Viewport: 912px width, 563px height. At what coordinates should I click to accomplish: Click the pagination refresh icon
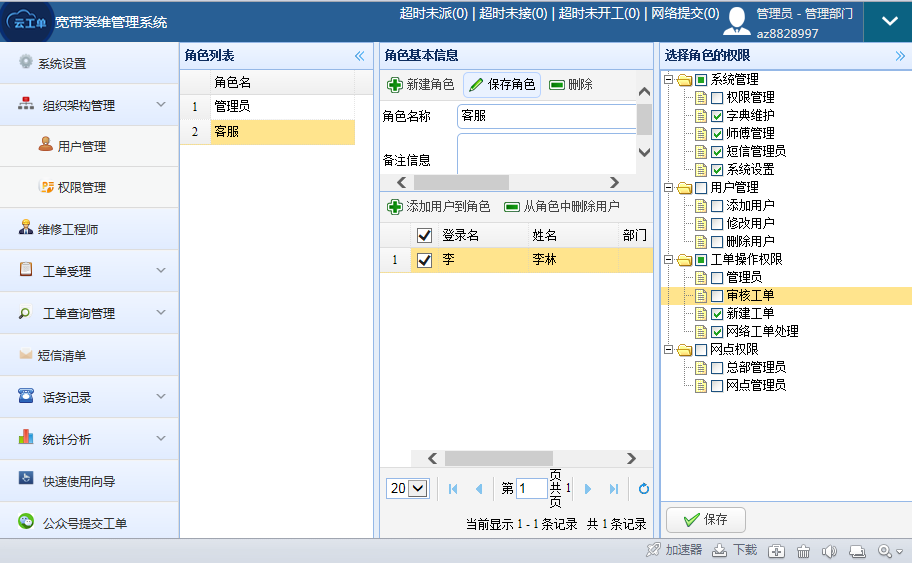643,489
